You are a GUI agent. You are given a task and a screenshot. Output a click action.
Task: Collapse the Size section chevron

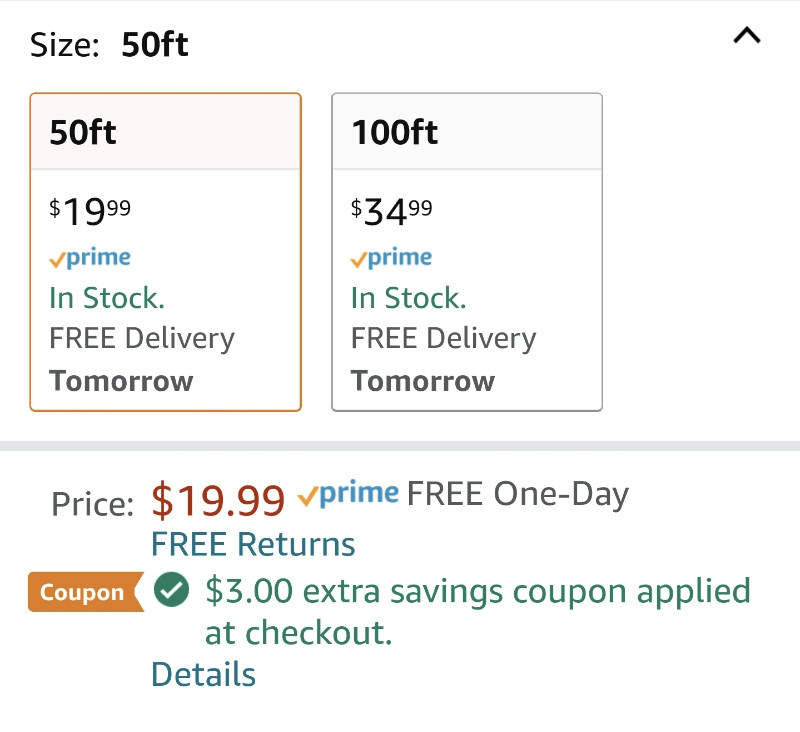click(x=747, y=36)
